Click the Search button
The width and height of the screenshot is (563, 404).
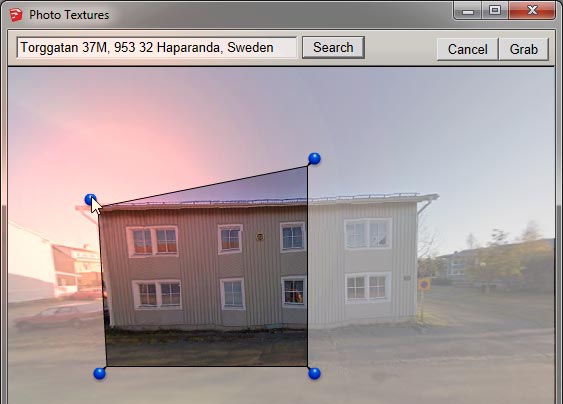(333, 47)
